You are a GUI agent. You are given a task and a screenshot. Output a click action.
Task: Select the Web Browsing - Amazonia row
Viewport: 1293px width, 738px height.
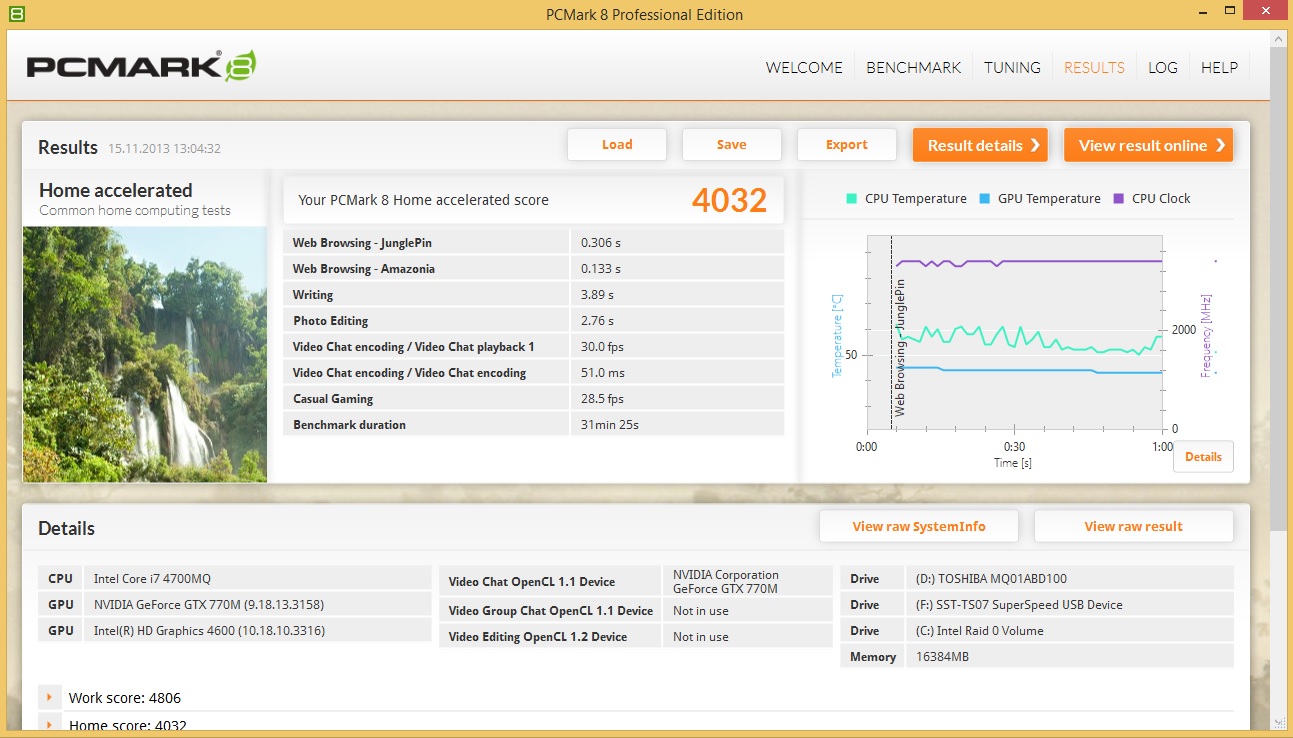pyautogui.click(x=534, y=269)
